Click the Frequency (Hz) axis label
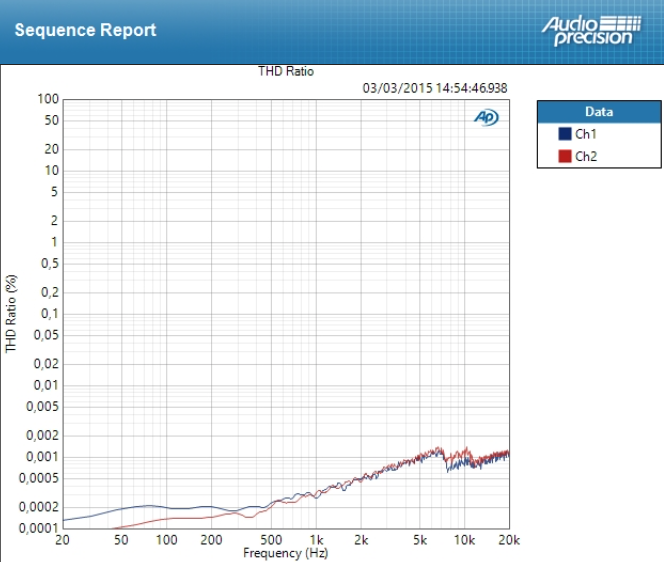 point(285,553)
